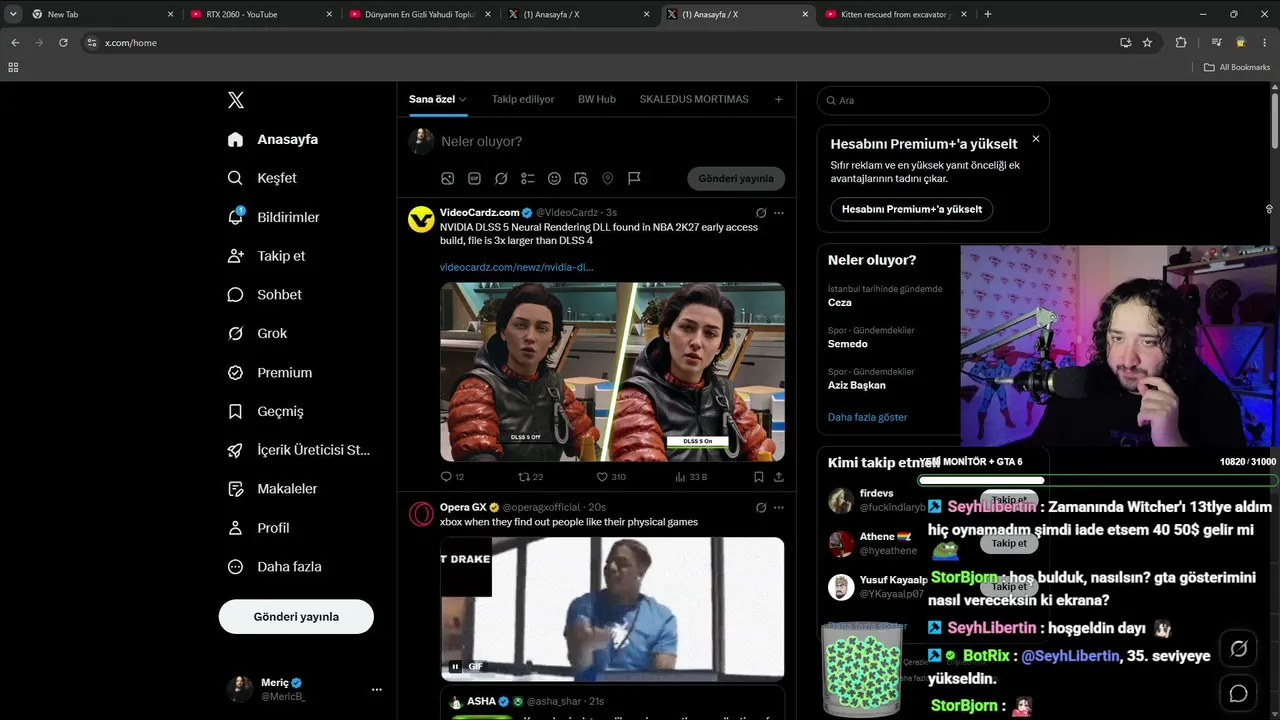Add media to the new post
1280x720 pixels.
tap(448, 179)
